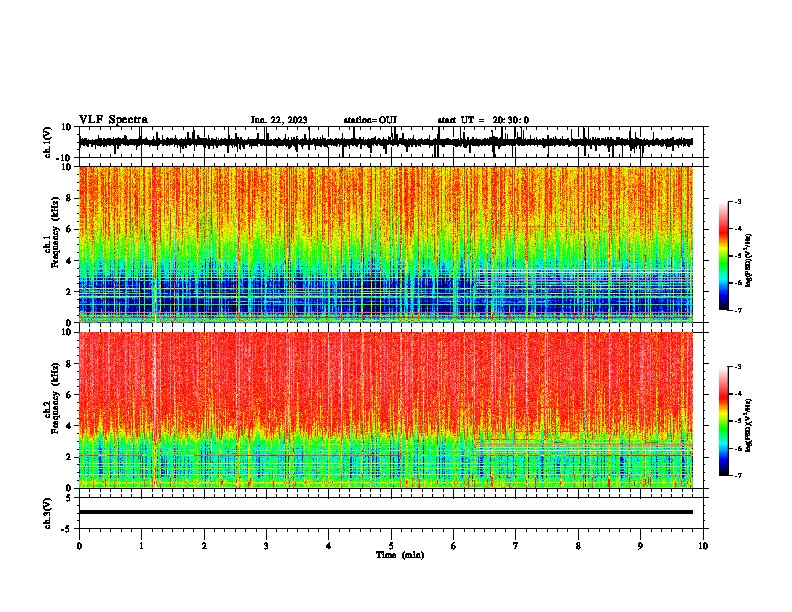
Task: Click the "VLF Spectra" plot title
Action: (x=113, y=120)
